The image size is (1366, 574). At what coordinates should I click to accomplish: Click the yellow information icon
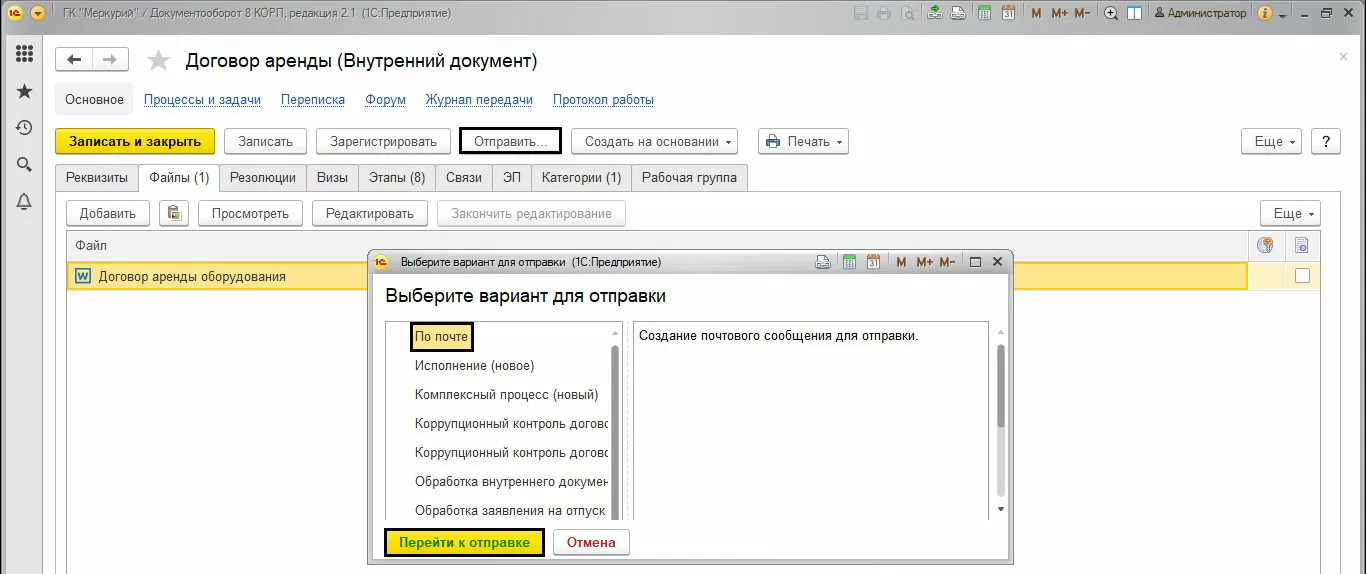(x=1265, y=13)
